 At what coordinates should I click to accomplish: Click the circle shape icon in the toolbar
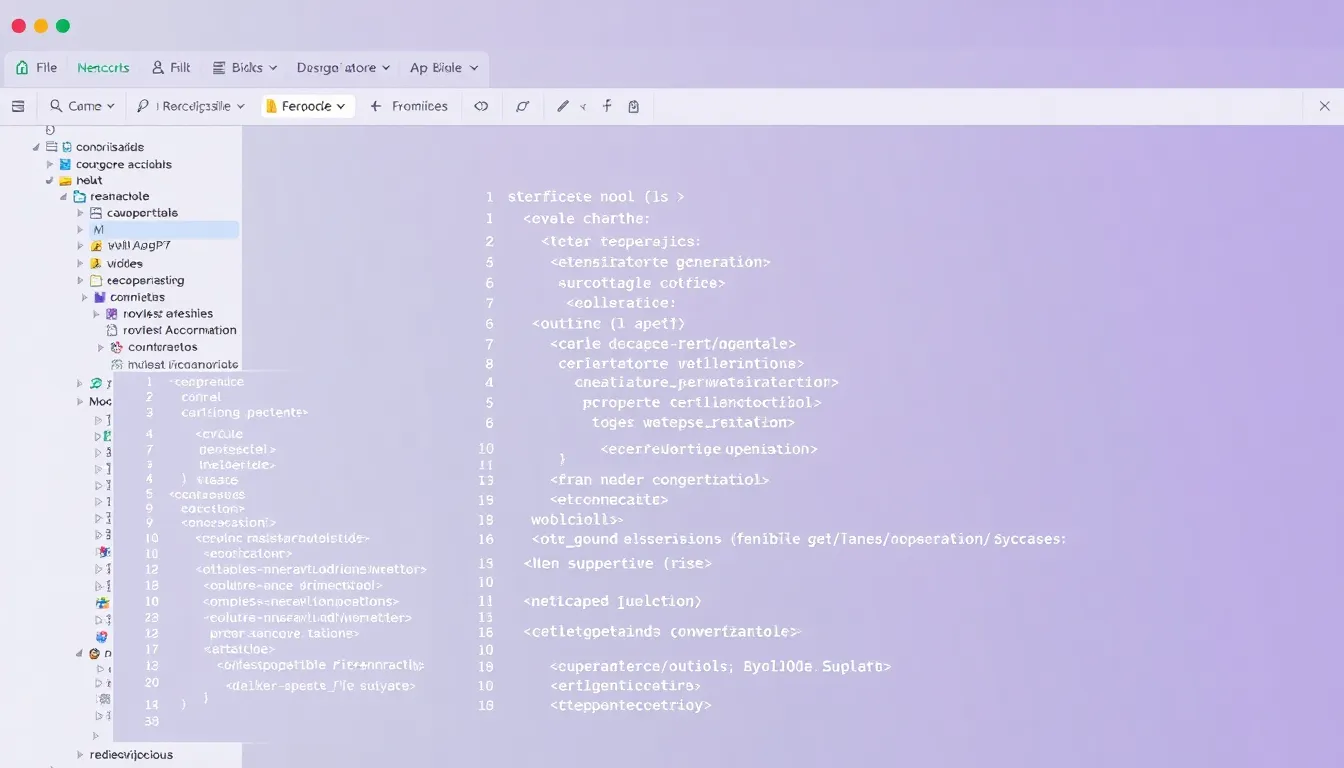click(524, 105)
